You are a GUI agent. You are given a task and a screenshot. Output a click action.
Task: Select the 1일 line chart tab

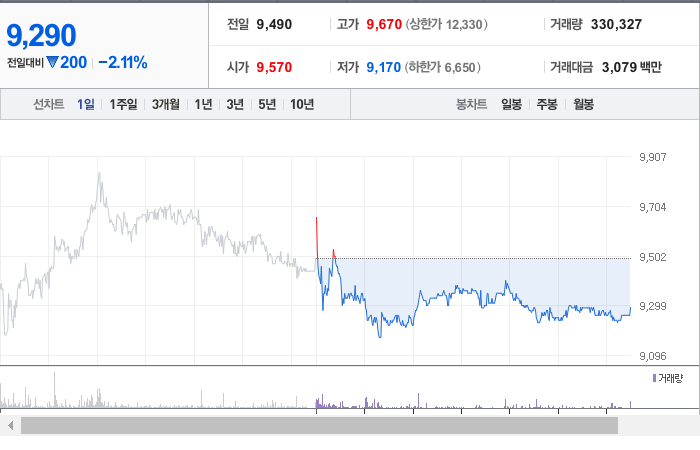point(86,104)
